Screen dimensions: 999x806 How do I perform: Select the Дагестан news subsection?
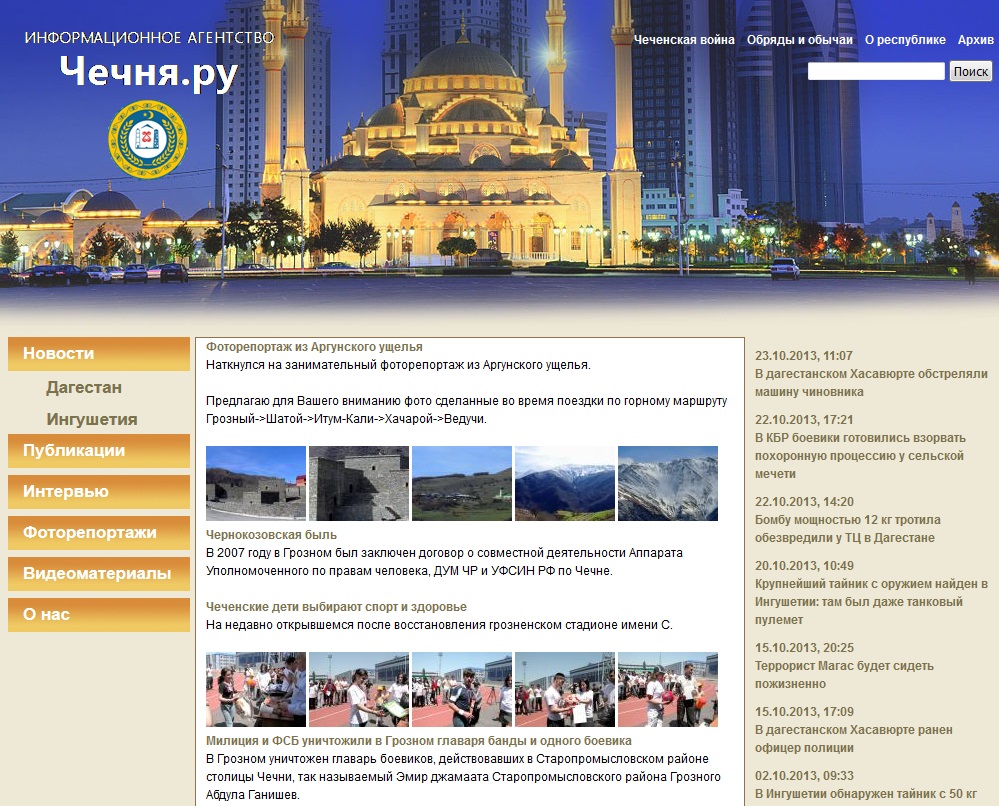click(83, 387)
